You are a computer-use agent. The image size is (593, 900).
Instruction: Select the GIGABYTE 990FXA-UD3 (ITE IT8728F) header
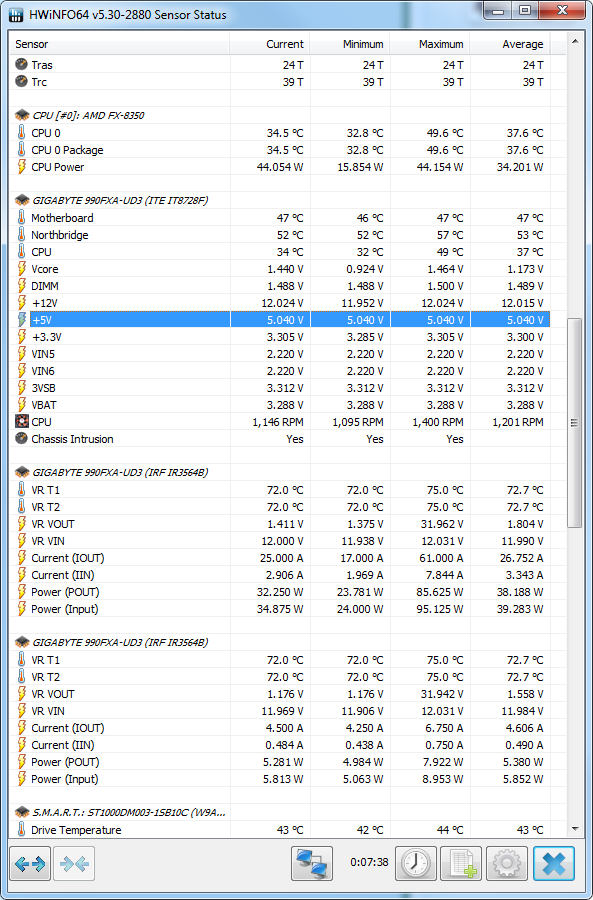(x=120, y=200)
